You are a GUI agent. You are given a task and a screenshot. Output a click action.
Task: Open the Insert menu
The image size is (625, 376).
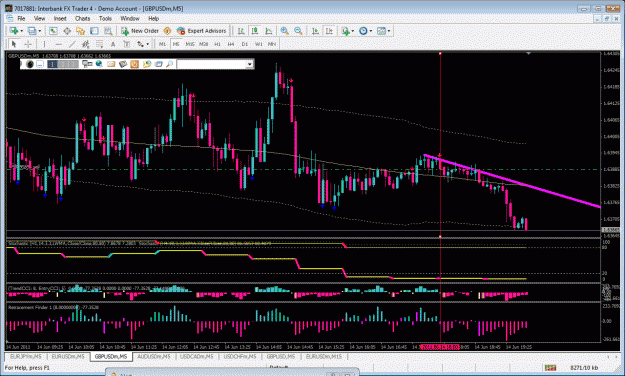click(x=60, y=18)
